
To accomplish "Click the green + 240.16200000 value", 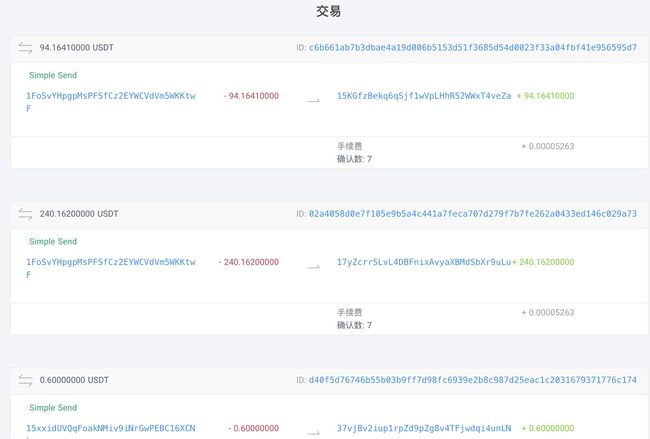I will pyautogui.click(x=543, y=262).
